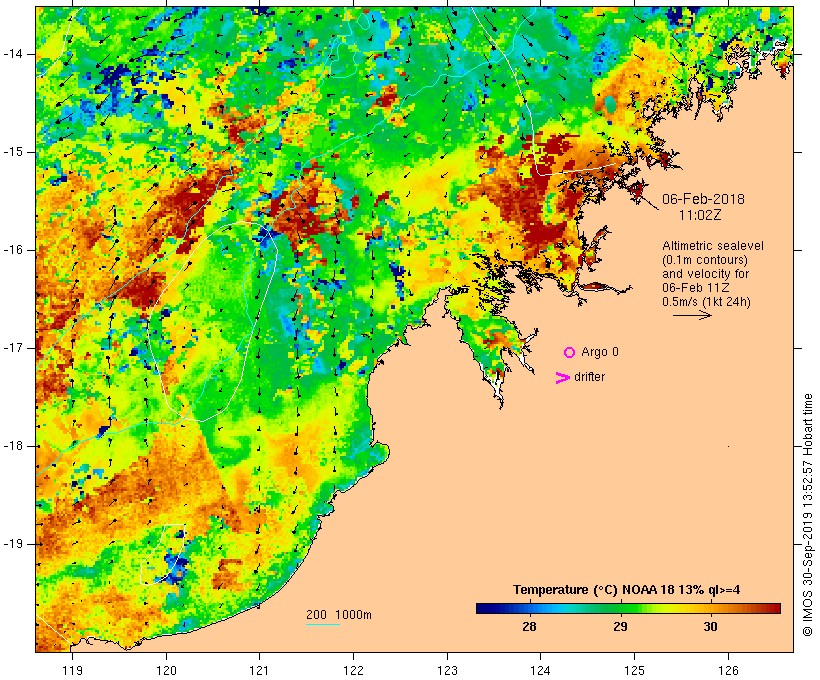Click the 'Argo 0' legend label
This screenshot has width=820, height=680.
click(x=600, y=352)
